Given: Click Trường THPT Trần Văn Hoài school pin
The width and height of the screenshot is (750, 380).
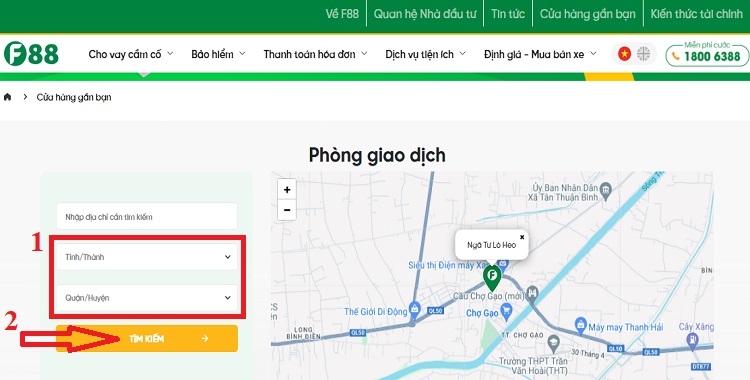Looking at the screenshot, I should pyautogui.click(x=553, y=342).
